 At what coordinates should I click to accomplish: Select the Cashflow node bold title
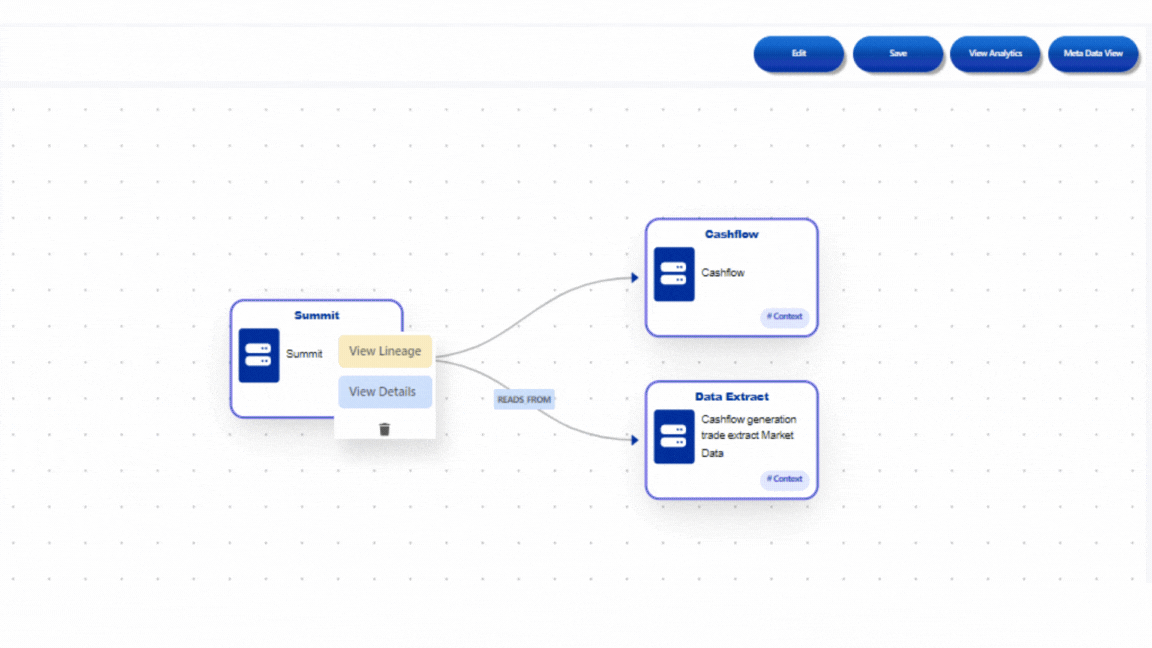tap(731, 235)
